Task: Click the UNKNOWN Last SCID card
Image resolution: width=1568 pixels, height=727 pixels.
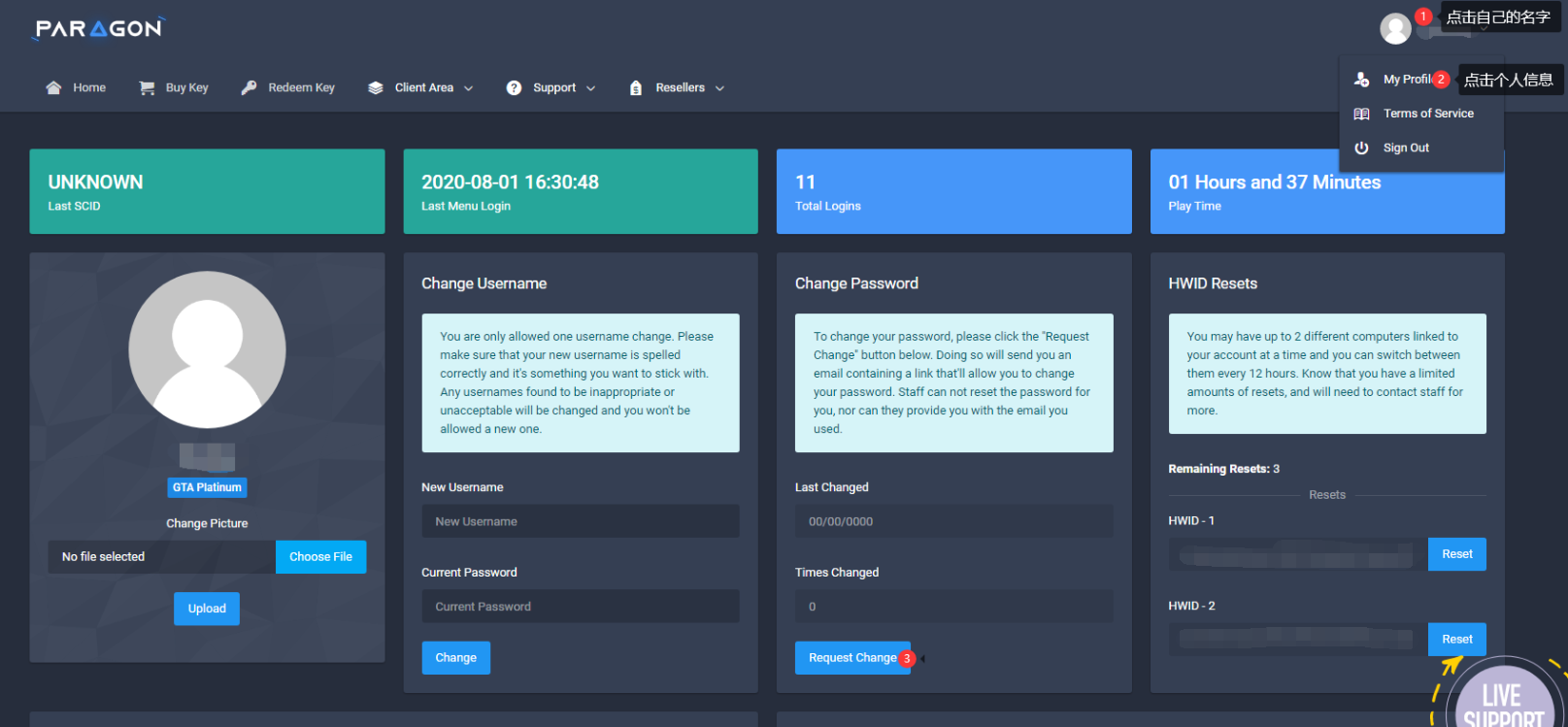Action: (x=207, y=191)
